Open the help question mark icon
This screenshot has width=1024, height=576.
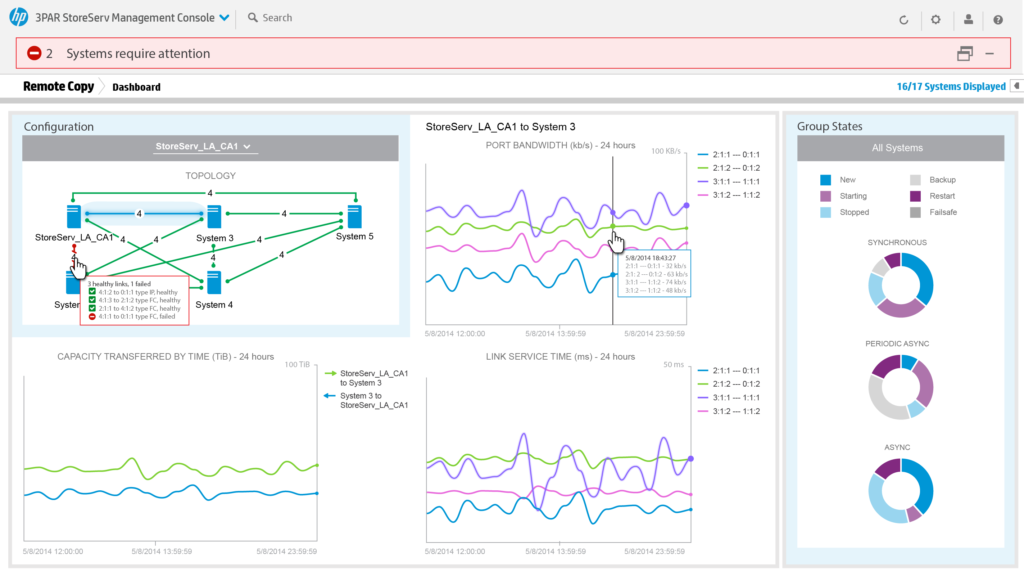tap(998, 20)
